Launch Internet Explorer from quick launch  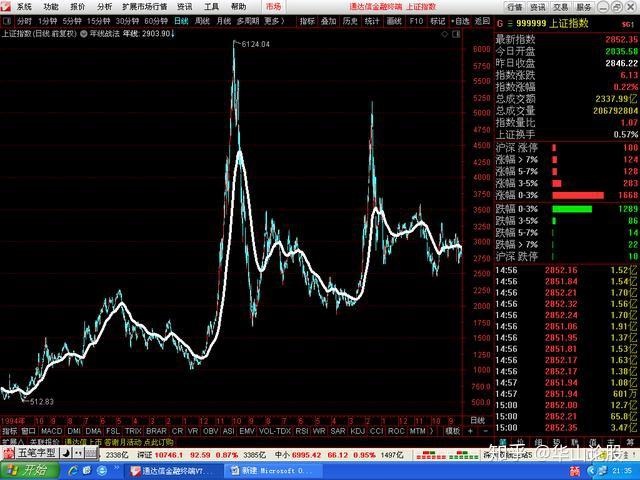73,471
